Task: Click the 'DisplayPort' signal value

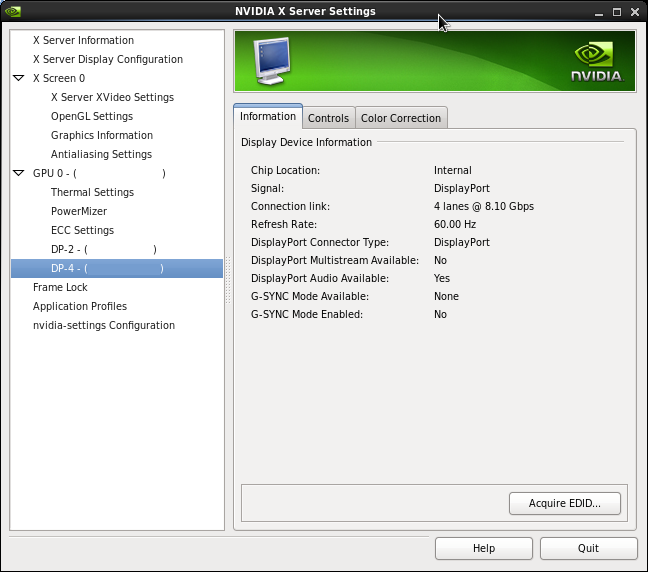Action: click(462, 188)
